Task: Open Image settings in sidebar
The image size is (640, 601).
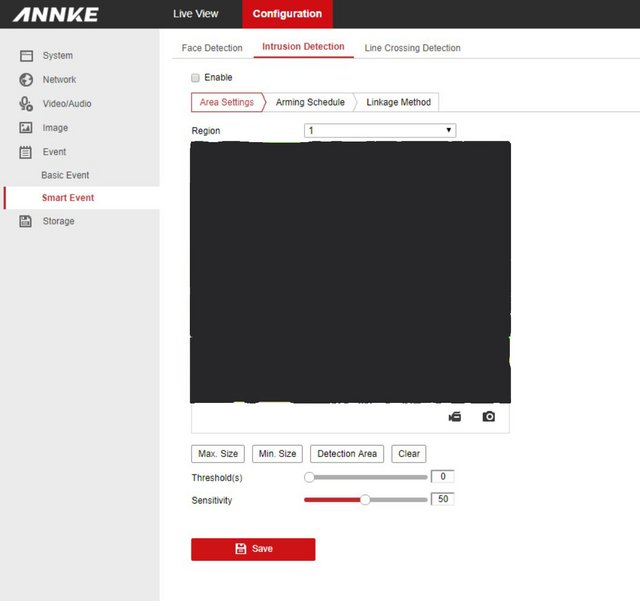Action: point(55,128)
